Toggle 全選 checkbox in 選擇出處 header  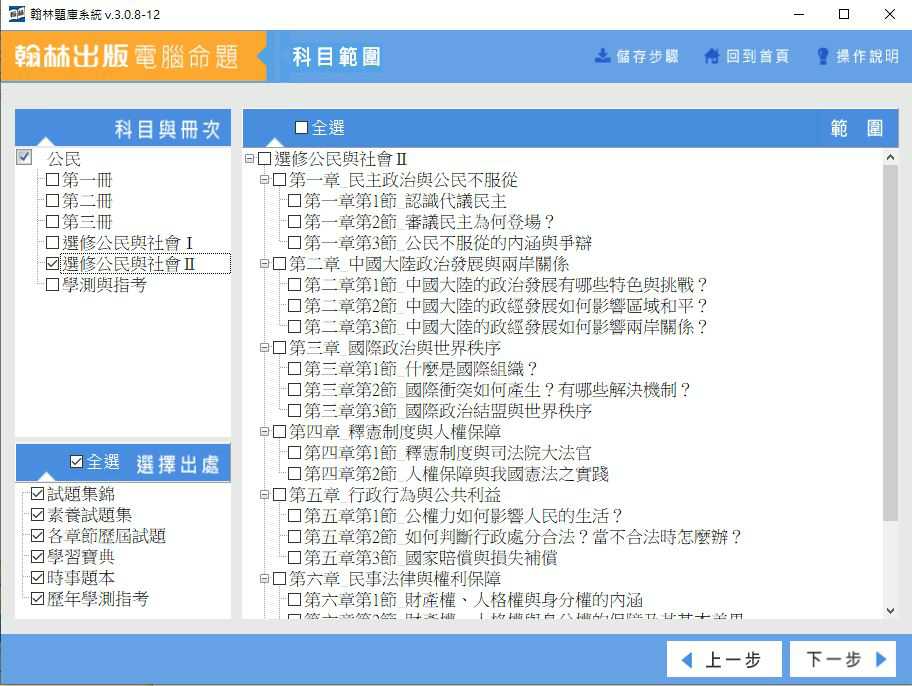pos(76,462)
